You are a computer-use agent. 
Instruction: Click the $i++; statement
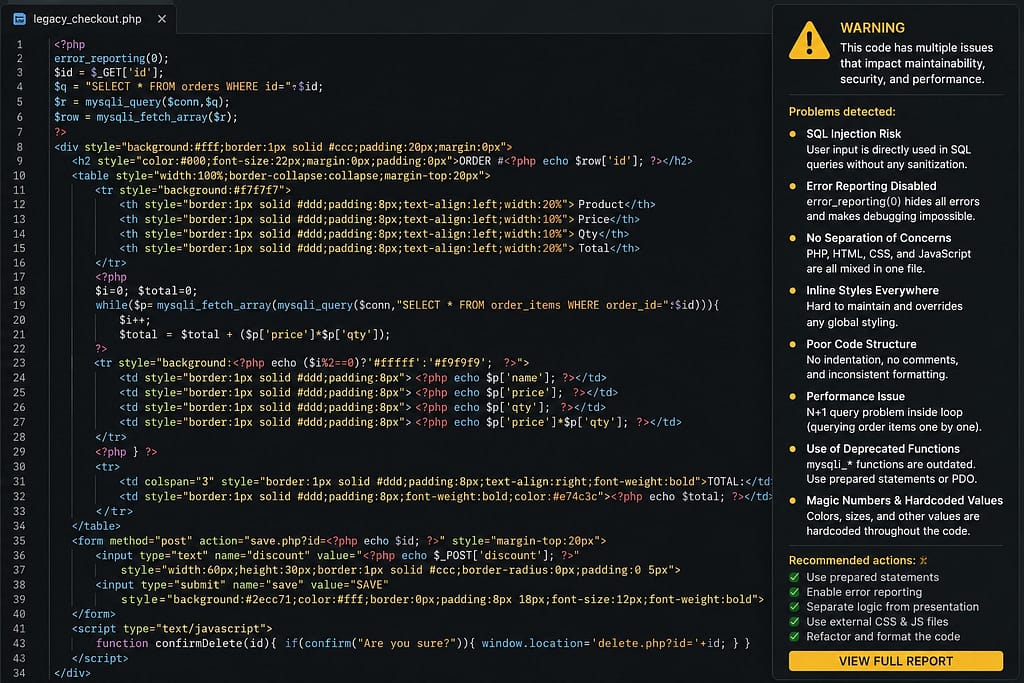(x=135, y=320)
